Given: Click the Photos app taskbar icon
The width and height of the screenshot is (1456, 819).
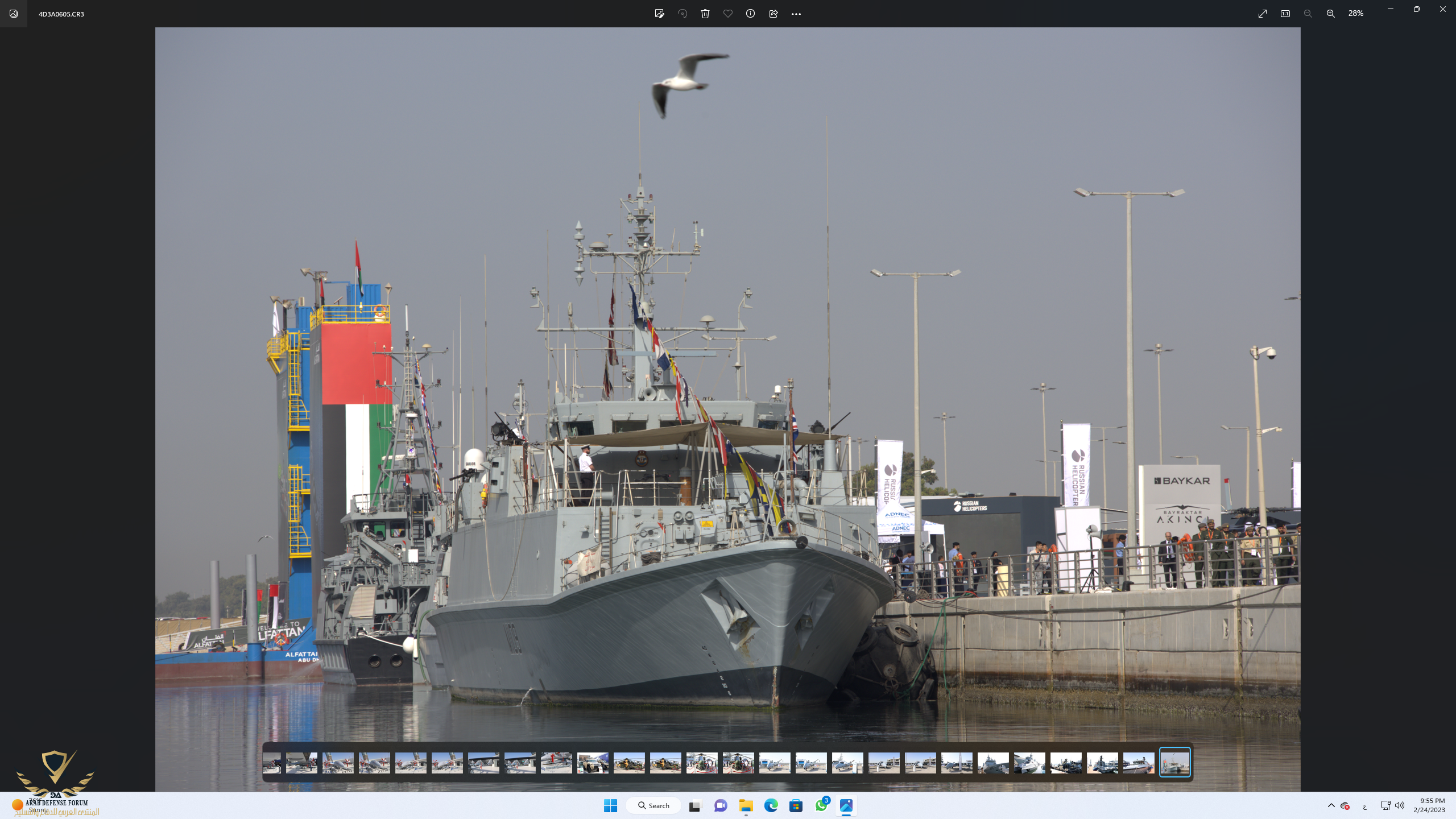Looking at the screenshot, I should pos(846,805).
